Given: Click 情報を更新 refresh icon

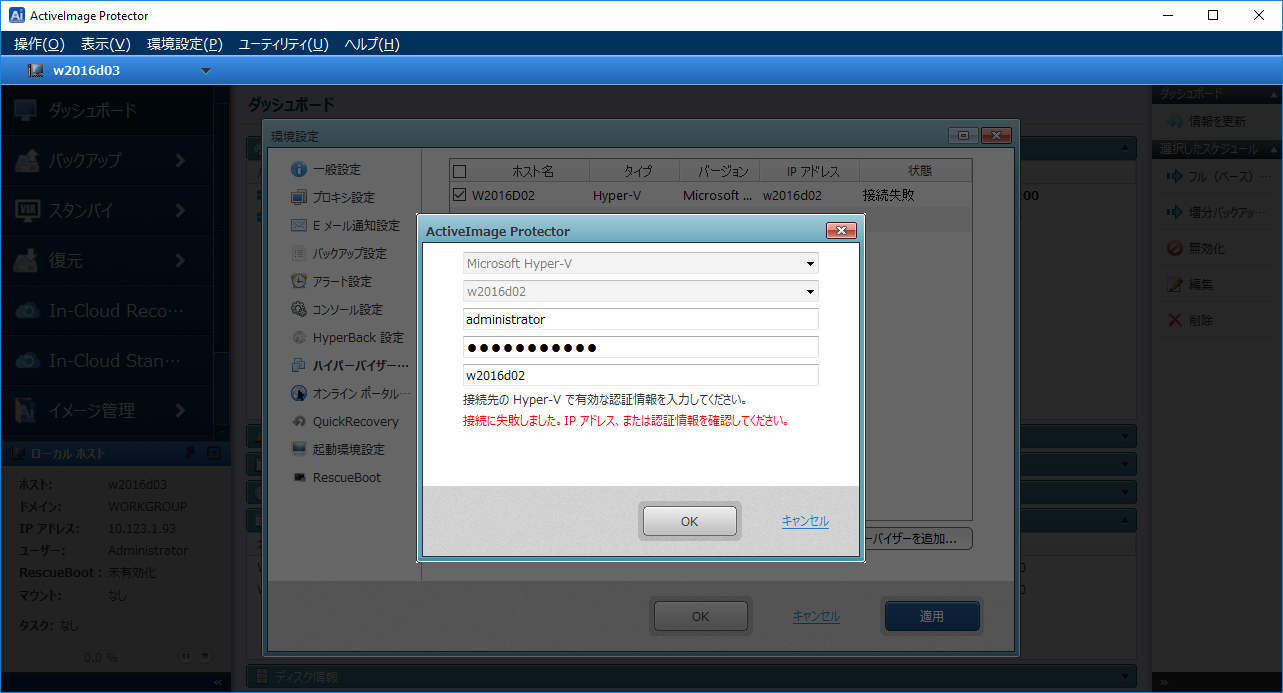Looking at the screenshot, I should (x=1176, y=121).
